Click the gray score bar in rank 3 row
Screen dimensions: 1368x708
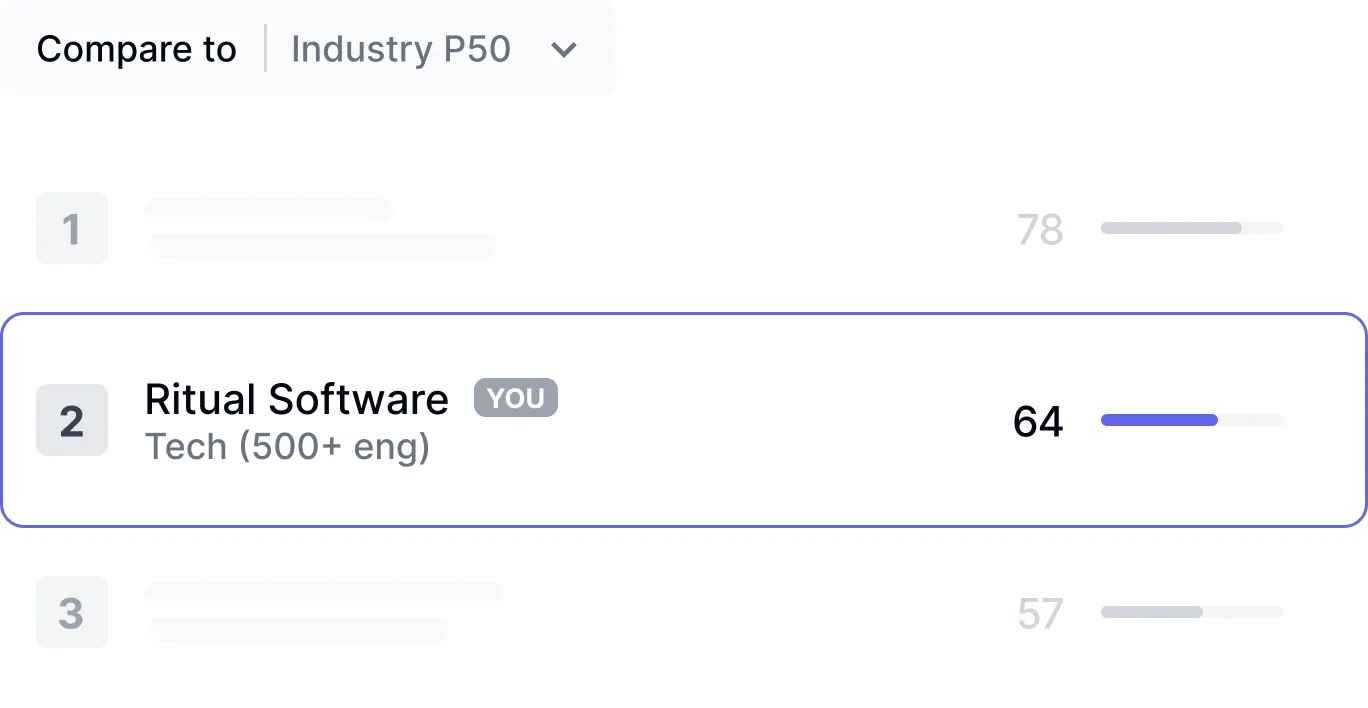coord(1152,612)
